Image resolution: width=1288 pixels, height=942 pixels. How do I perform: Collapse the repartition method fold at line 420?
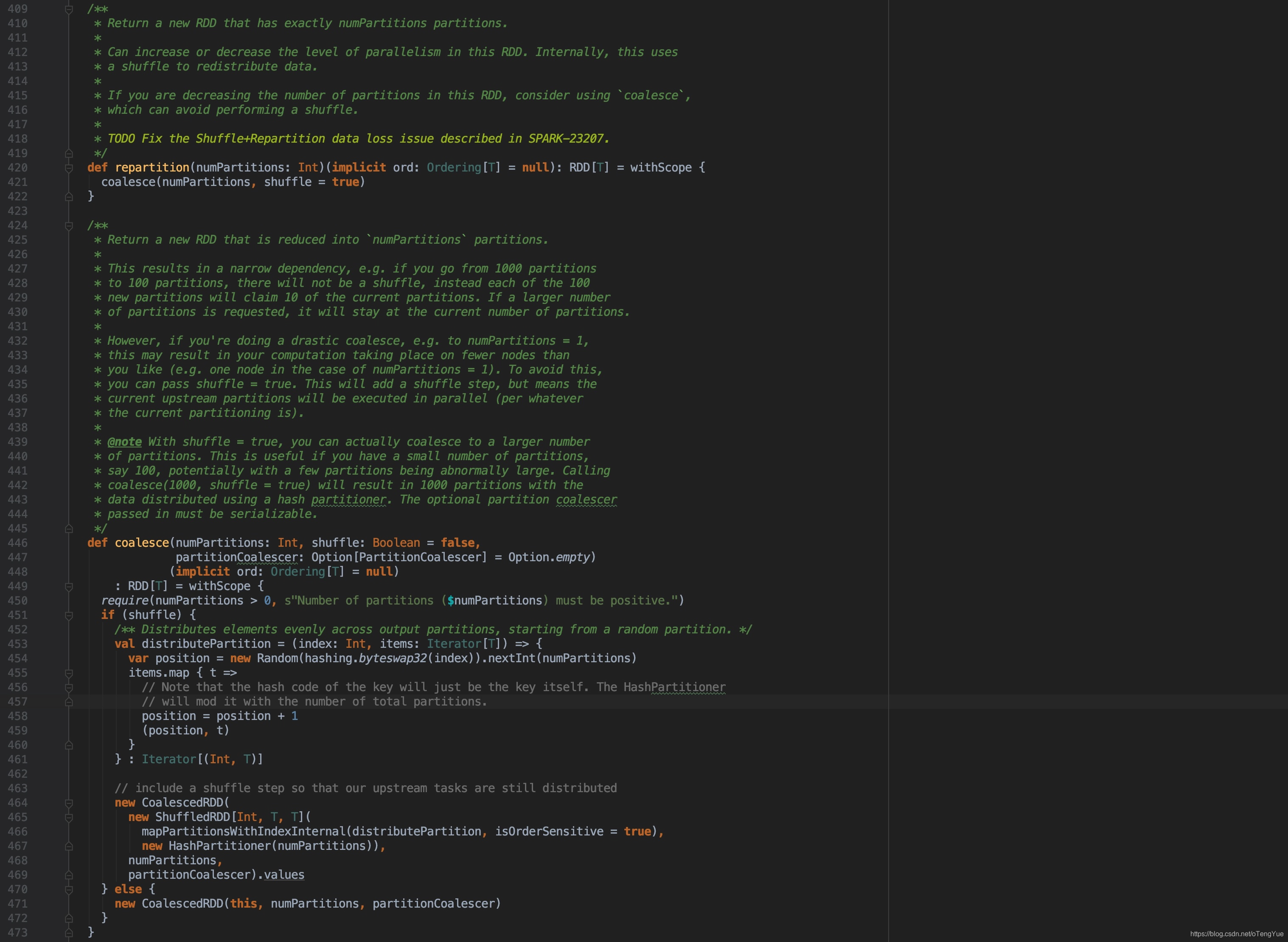point(68,168)
